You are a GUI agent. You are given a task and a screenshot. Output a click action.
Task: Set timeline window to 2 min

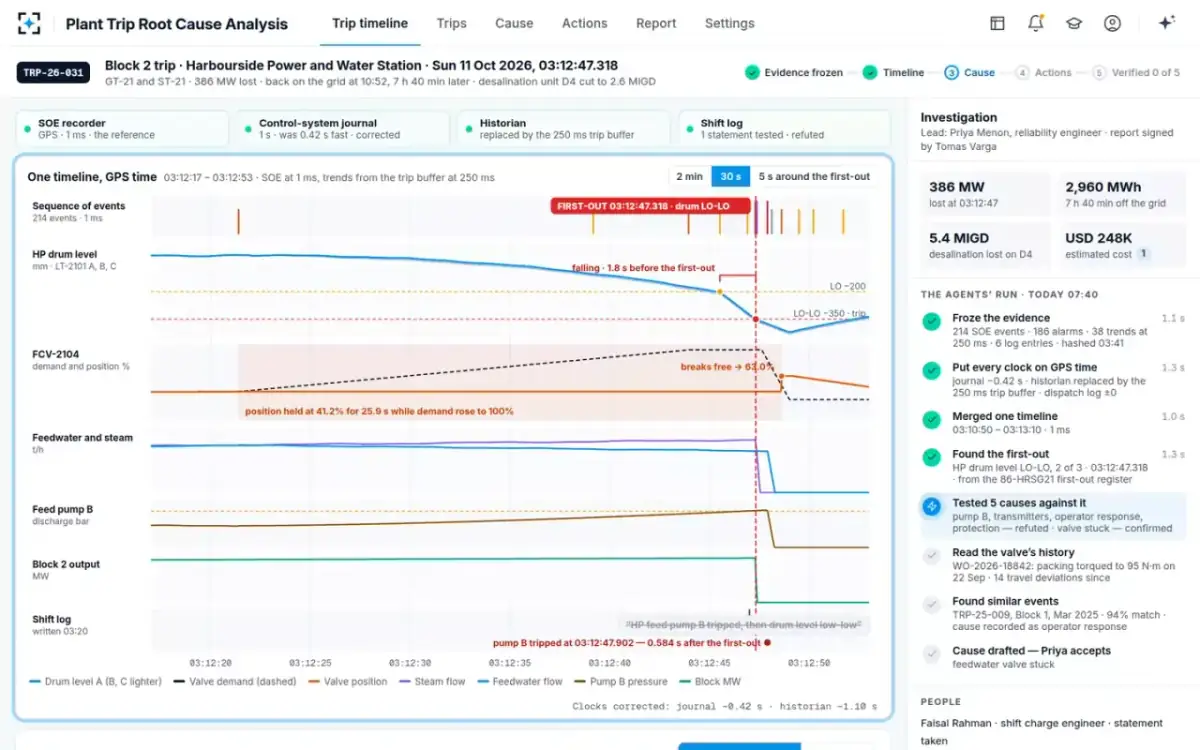689,177
